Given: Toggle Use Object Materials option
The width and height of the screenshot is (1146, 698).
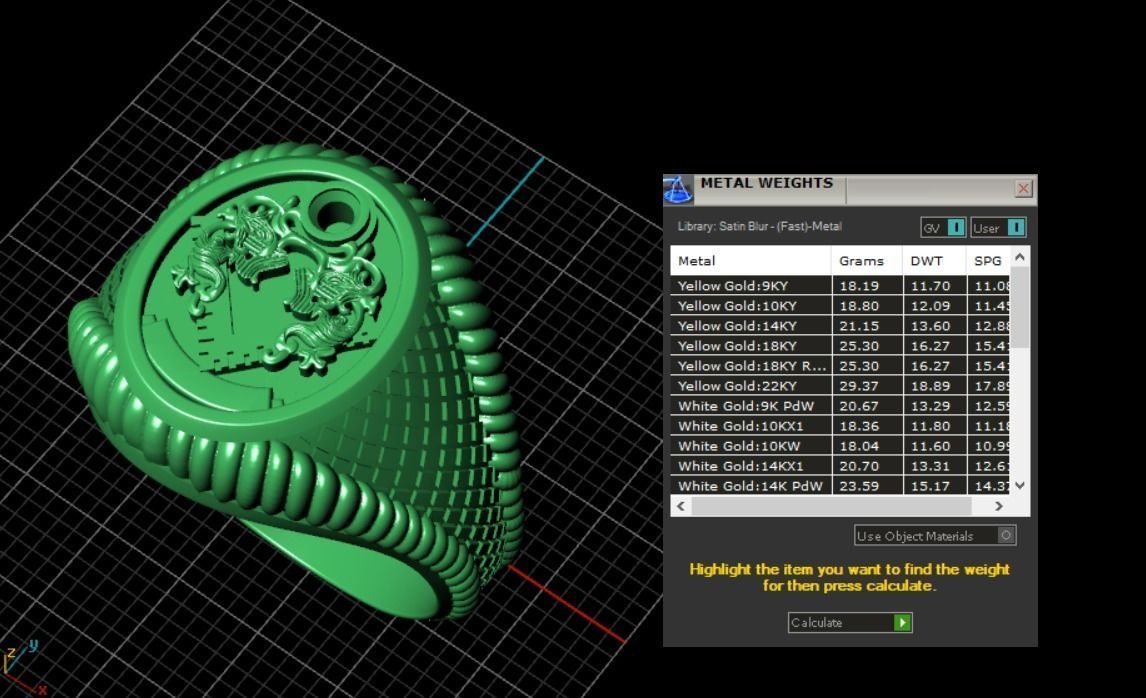Looking at the screenshot, I should click(x=935, y=536).
